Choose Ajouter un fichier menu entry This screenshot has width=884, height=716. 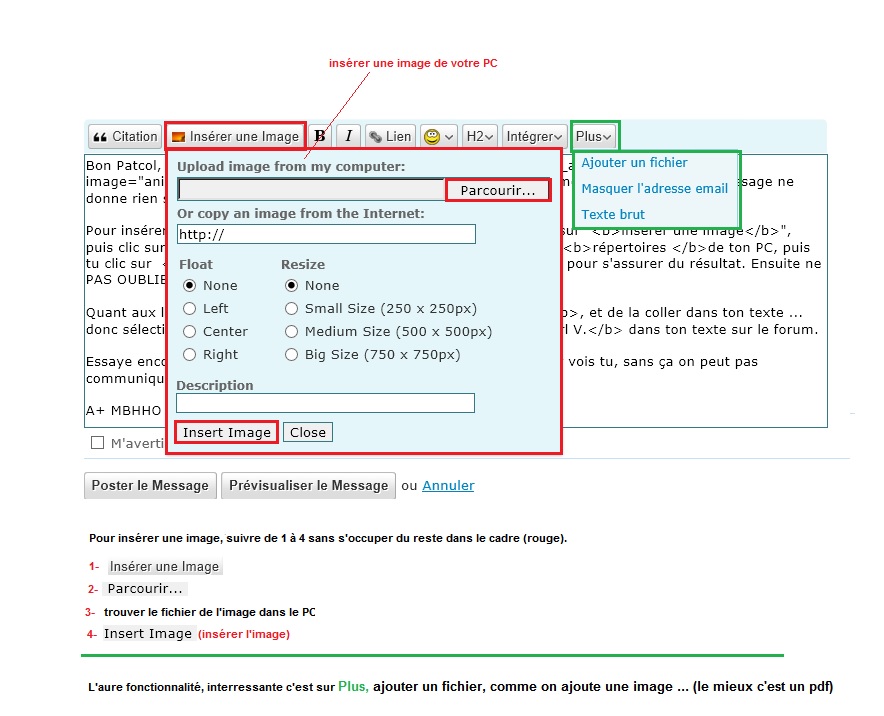click(x=634, y=163)
